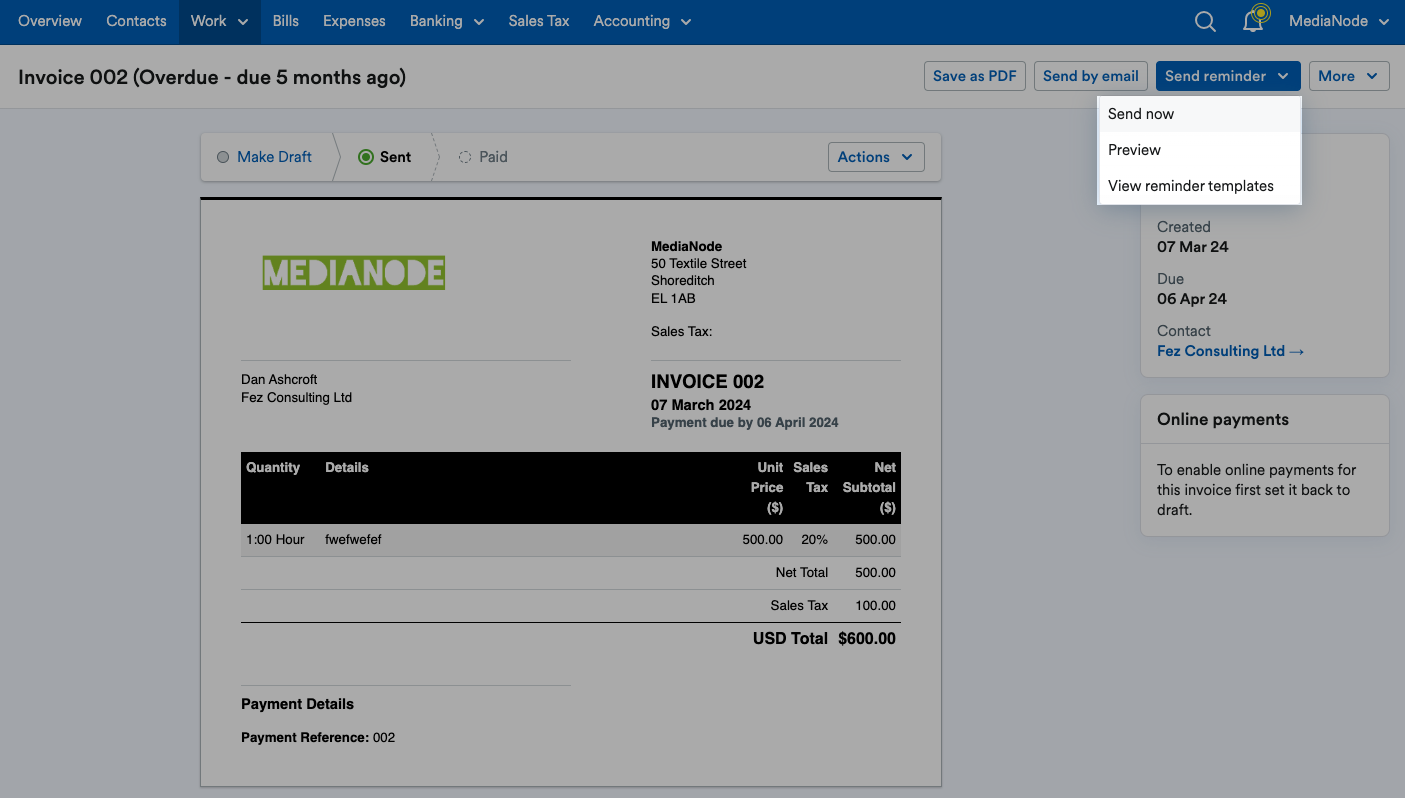This screenshot has height=798, width=1405.
Task: Click the invoice title 'Invoice 002 (Overdue - due 5 months ago)'
Action: [x=212, y=77]
